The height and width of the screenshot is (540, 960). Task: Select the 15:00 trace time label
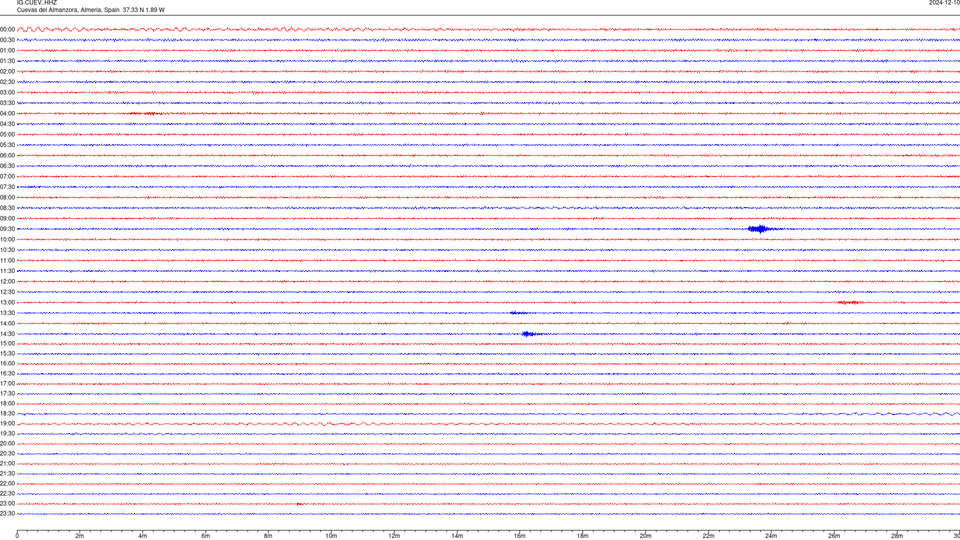point(7,343)
